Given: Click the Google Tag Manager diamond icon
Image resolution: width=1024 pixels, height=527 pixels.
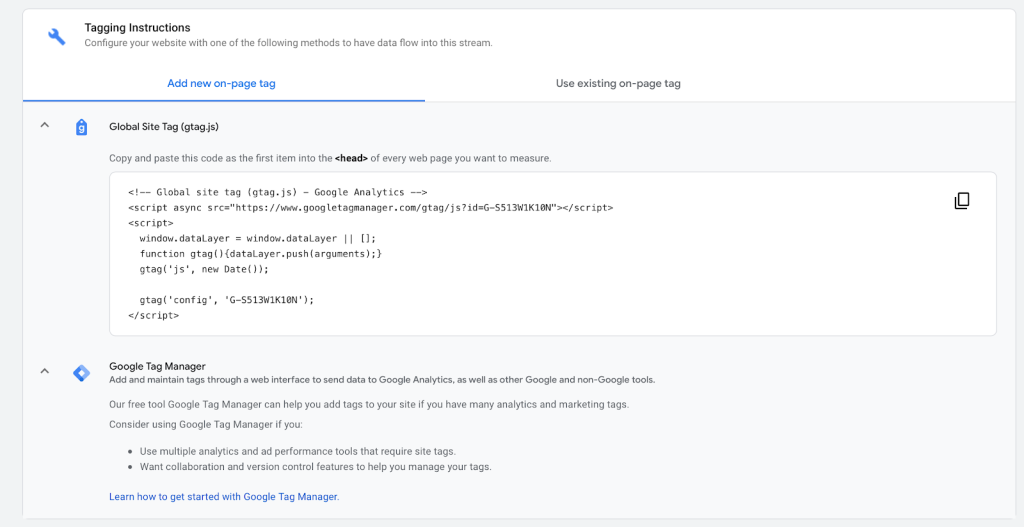Looking at the screenshot, I should point(81,373).
